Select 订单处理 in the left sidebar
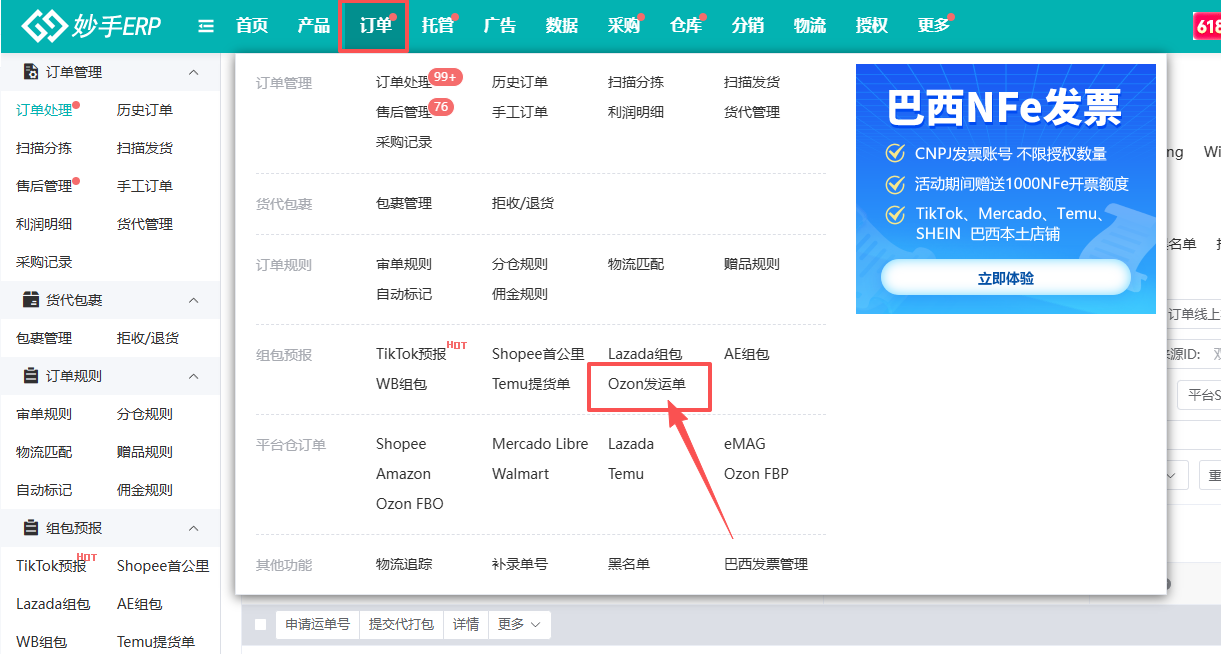Image resolution: width=1221 pixels, height=654 pixels. [44, 110]
